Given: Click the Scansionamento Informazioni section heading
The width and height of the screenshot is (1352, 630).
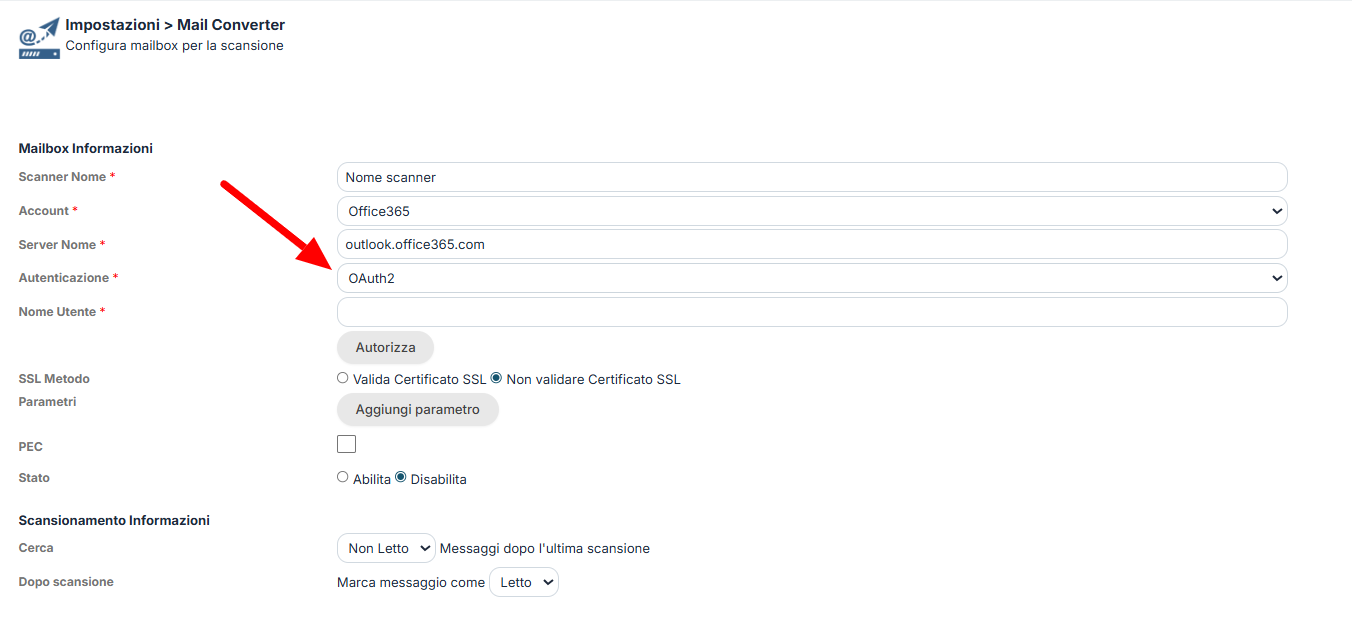Looking at the screenshot, I should click(114, 520).
